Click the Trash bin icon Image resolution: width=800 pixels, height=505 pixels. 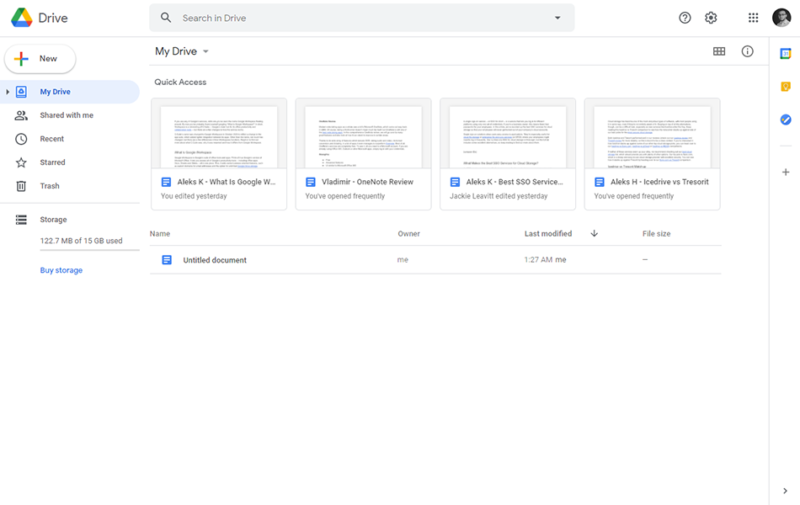pyautogui.click(x=21, y=186)
